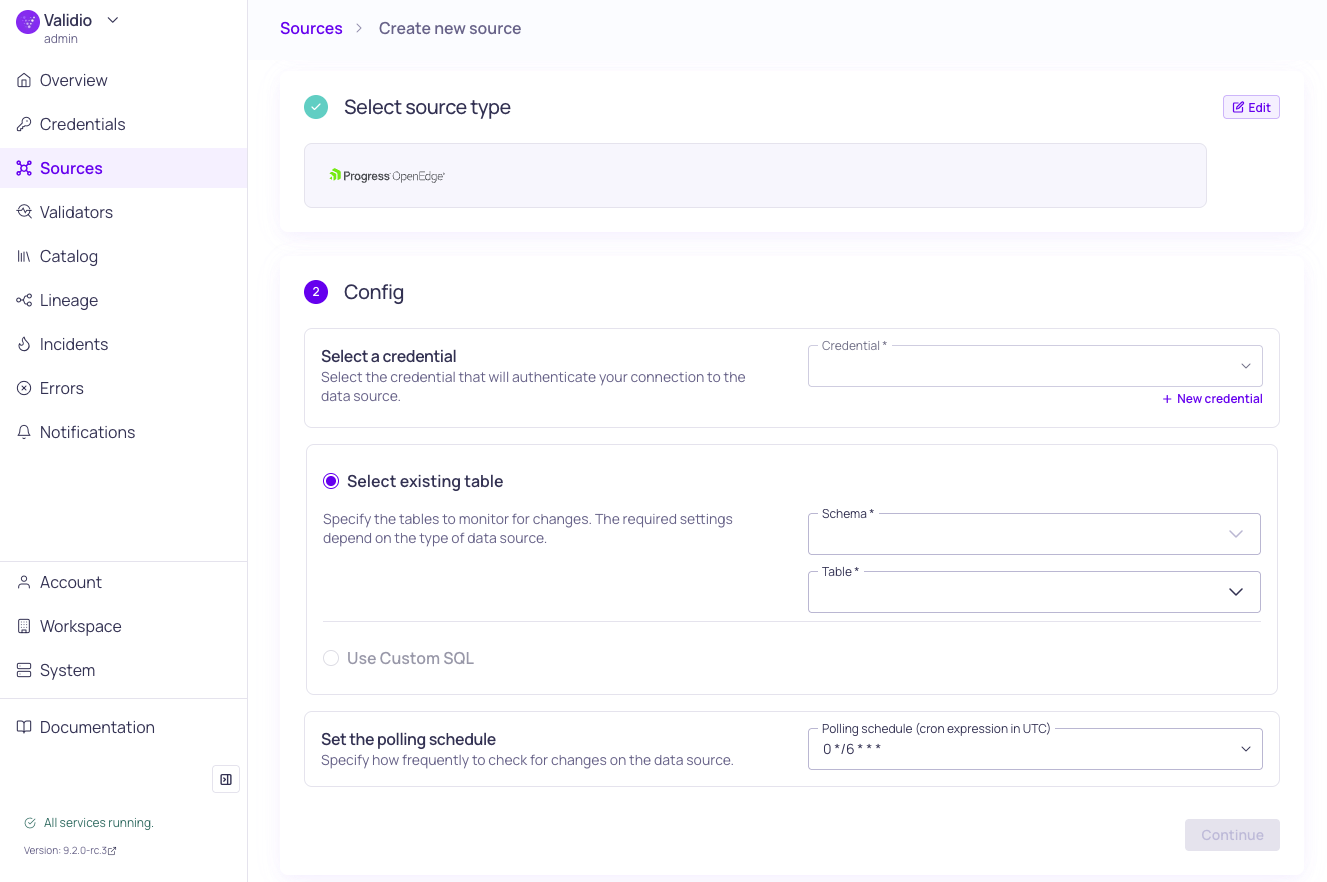Click 'All services running.' status text

pos(98,823)
